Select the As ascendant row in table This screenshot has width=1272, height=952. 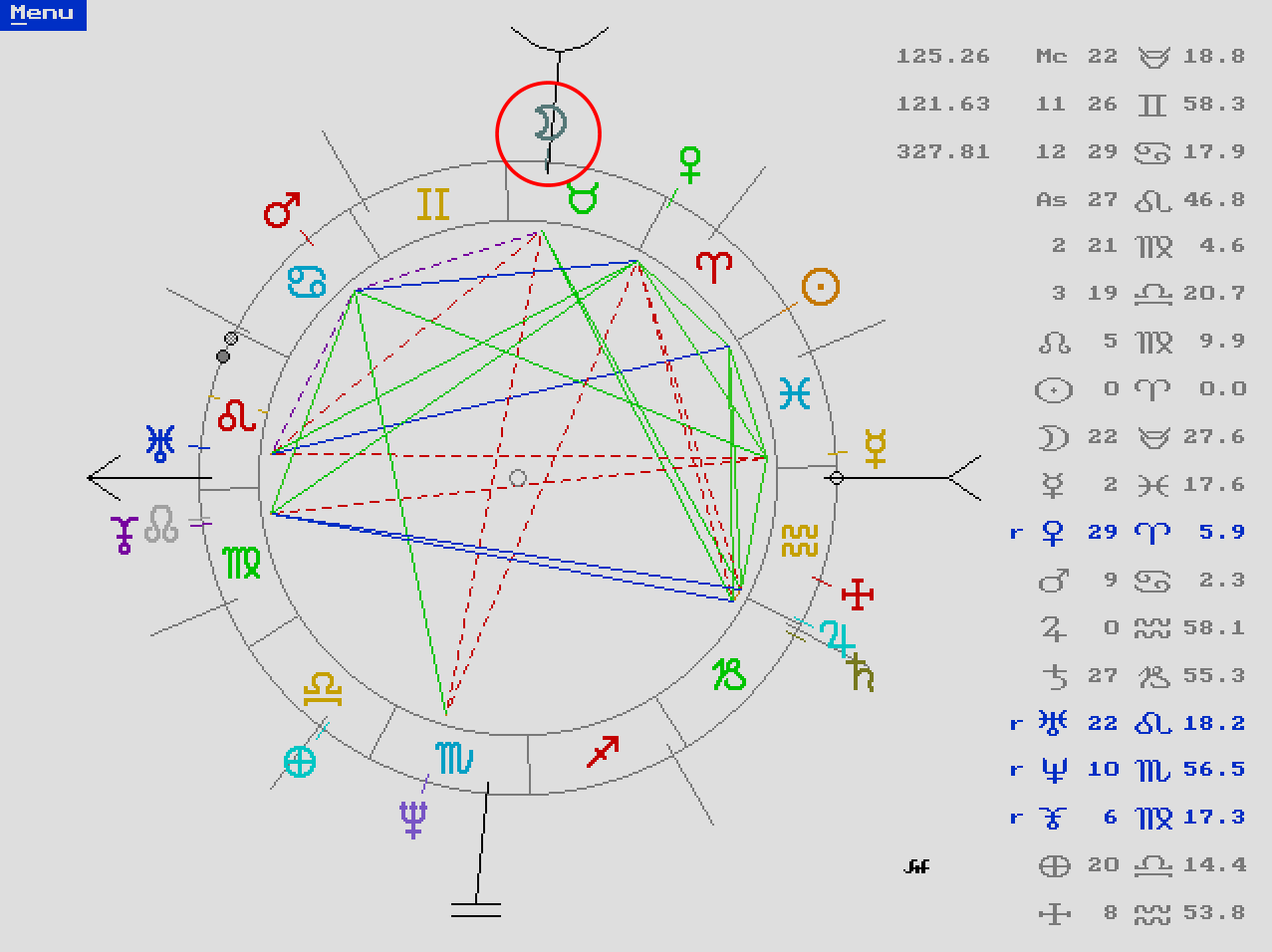click(1140, 200)
